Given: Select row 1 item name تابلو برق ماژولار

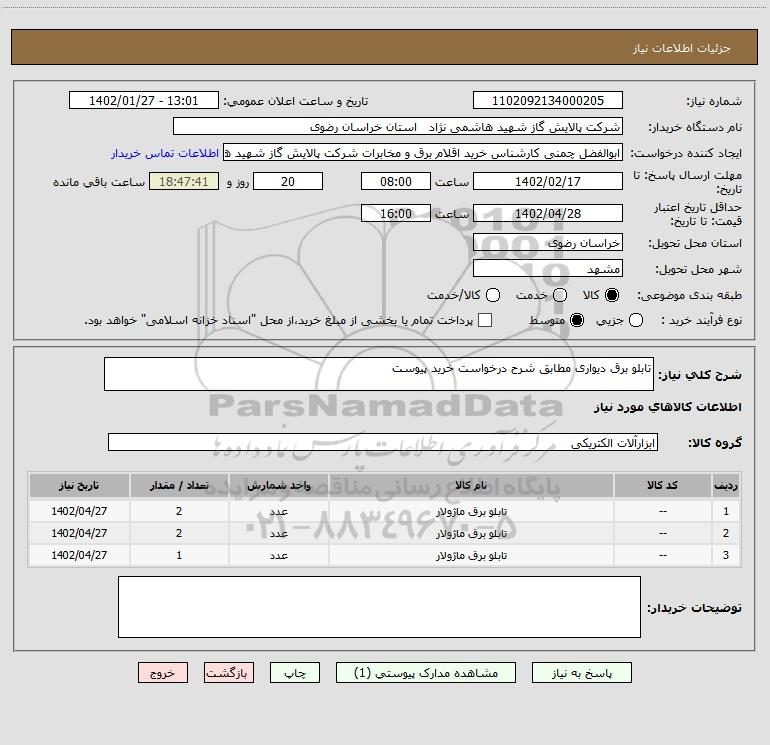Looking at the screenshot, I should pos(471,511).
